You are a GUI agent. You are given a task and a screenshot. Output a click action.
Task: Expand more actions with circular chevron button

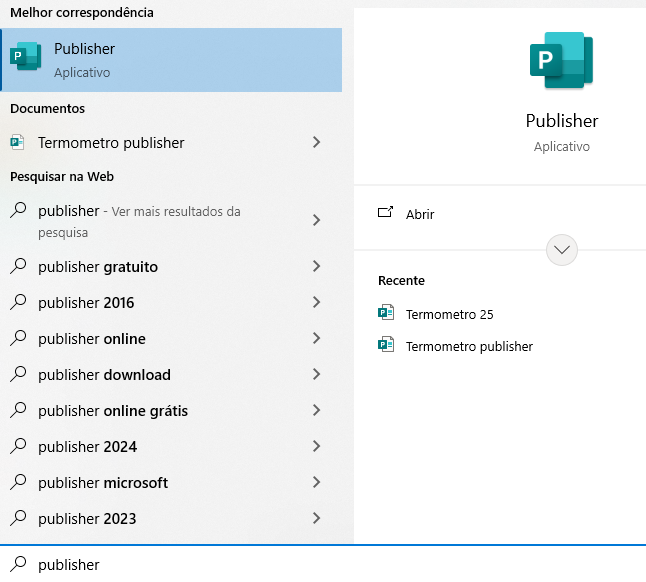point(562,250)
